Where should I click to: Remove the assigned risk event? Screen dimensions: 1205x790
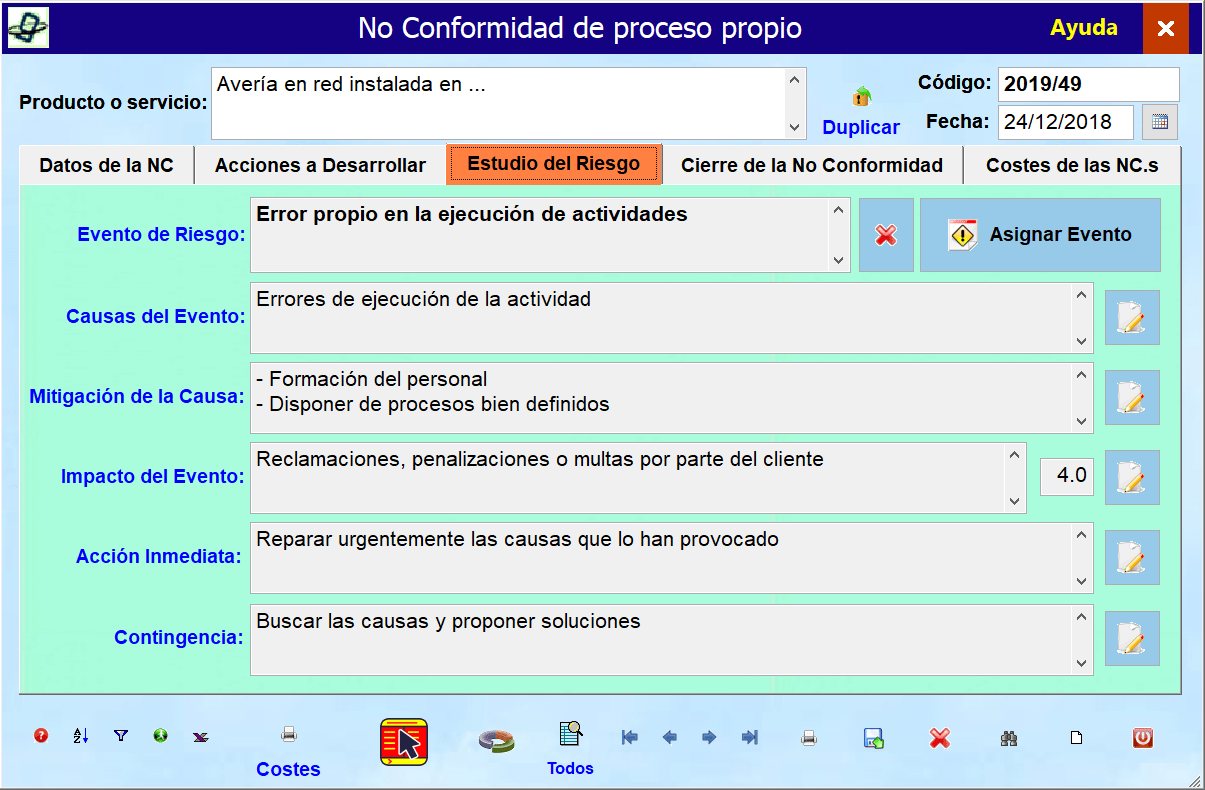pyautogui.click(x=886, y=235)
